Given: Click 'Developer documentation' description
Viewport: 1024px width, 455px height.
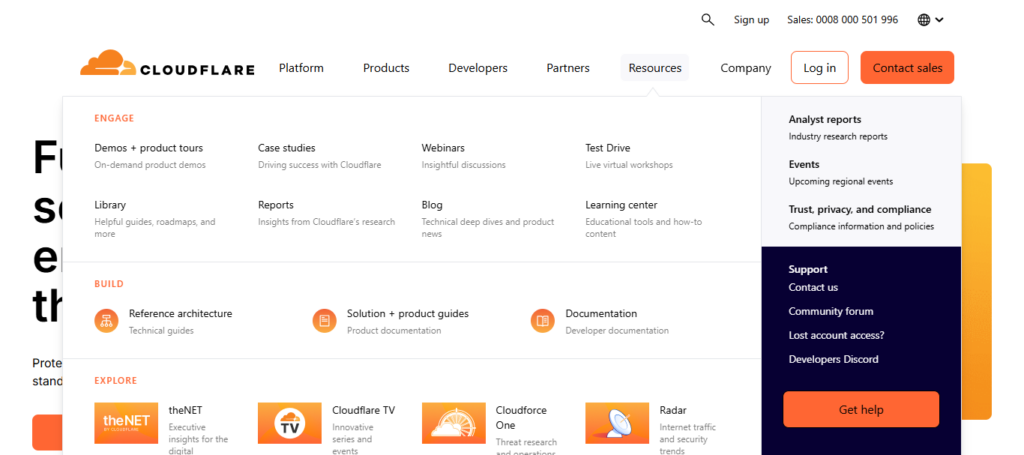Looking at the screenshot, I should click(617, 331).
